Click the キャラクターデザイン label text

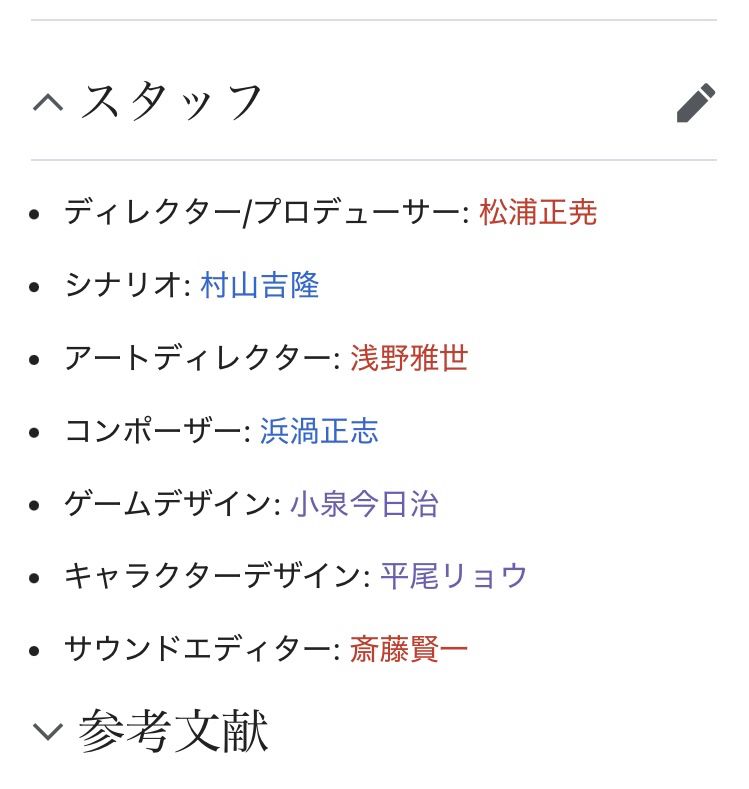pos(213,576)
